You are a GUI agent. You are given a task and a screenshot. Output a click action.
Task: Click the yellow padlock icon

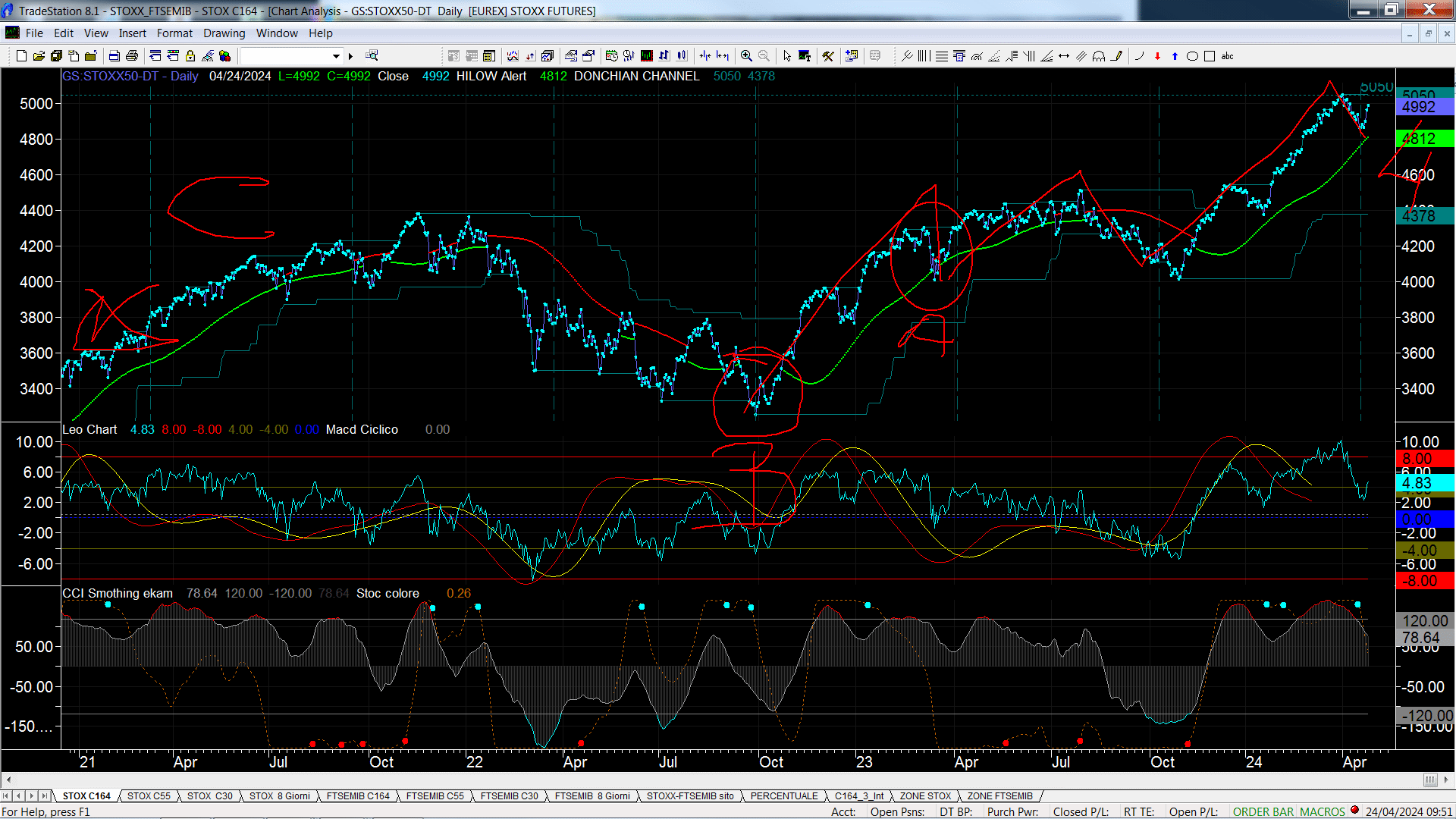(190, 55)
